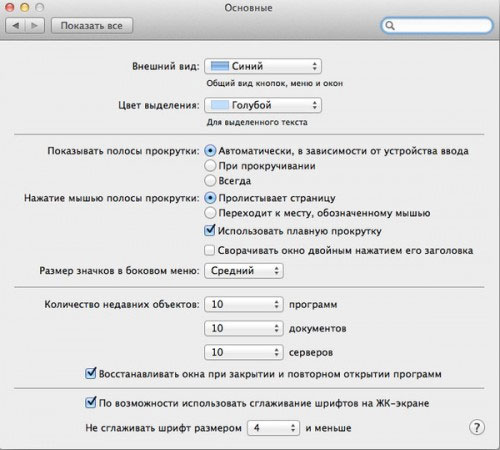The image size is (500, 450).
Task: Click the magnifier icon in search field
Action: coord(390,26)
